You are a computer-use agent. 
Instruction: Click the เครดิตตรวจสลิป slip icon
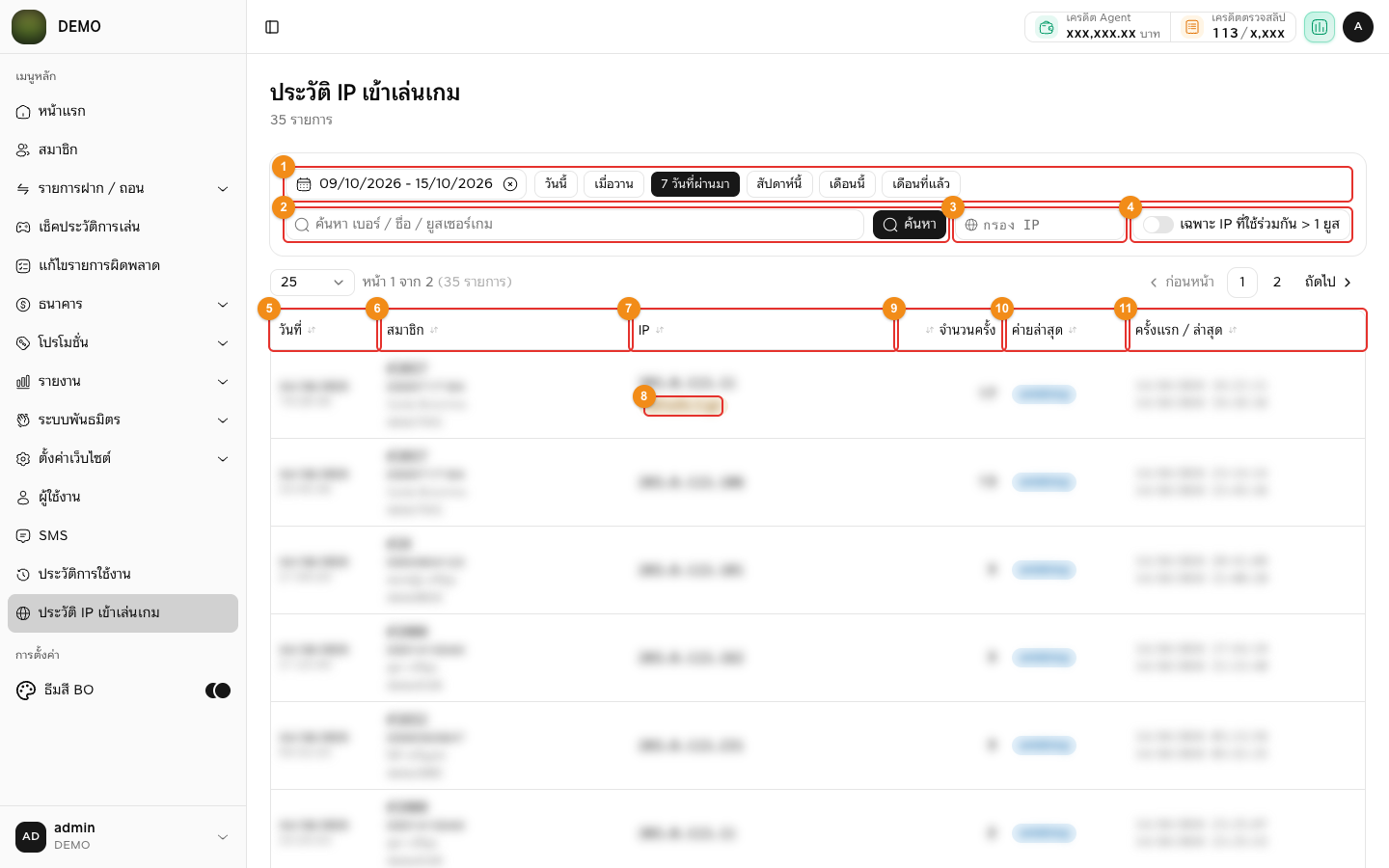[1192, 27]
